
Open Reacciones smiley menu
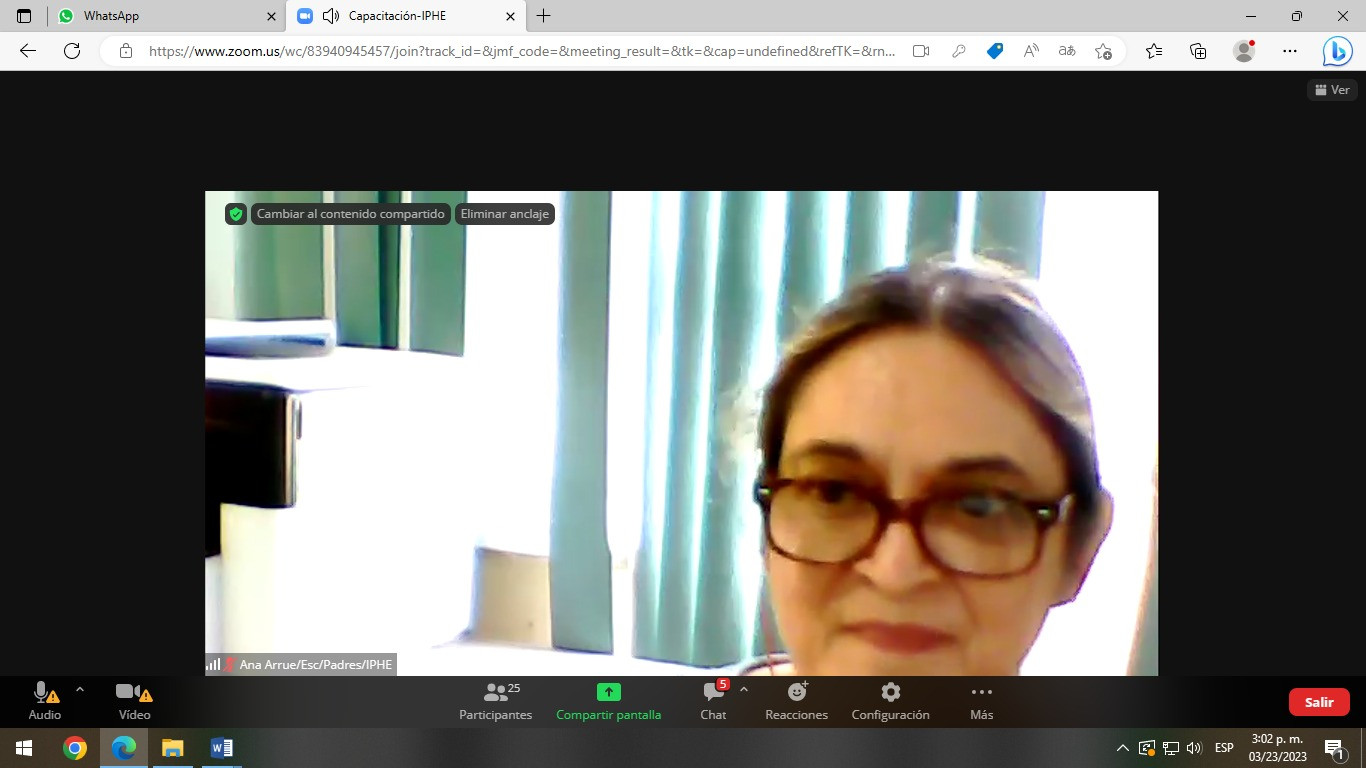pos(797,701)
